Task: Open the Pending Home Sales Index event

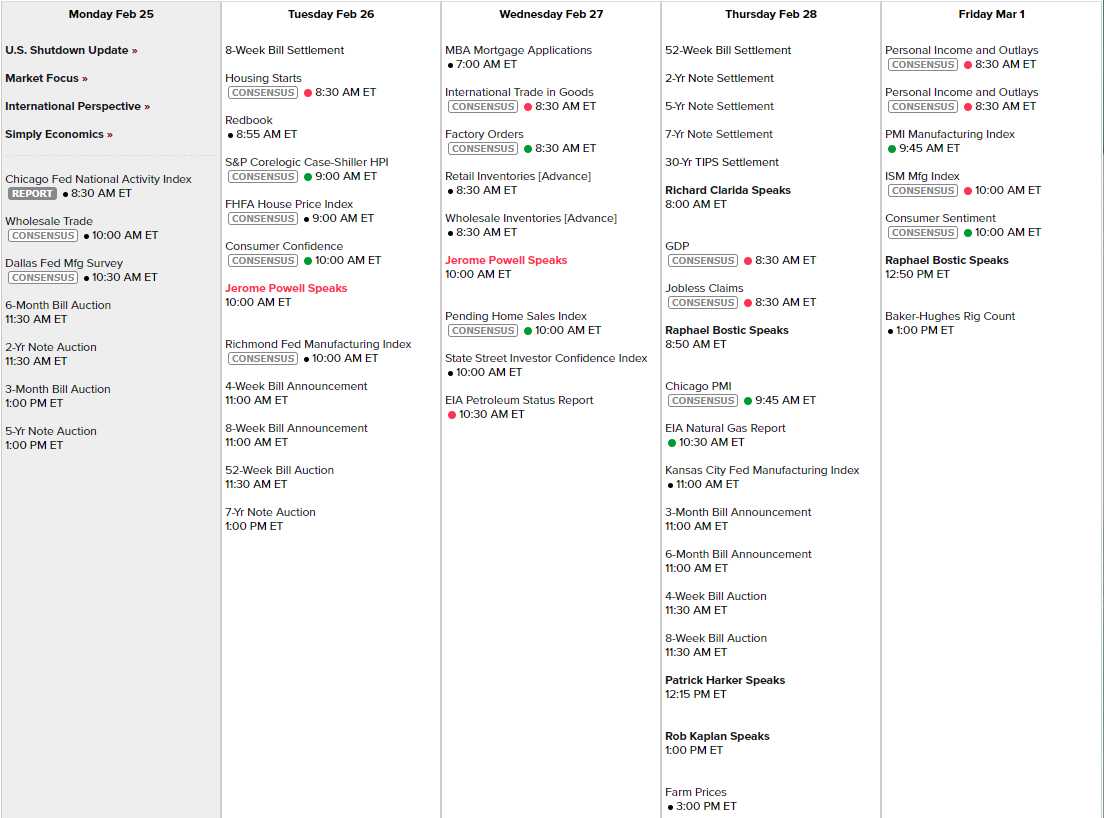Action: (516, 316)
